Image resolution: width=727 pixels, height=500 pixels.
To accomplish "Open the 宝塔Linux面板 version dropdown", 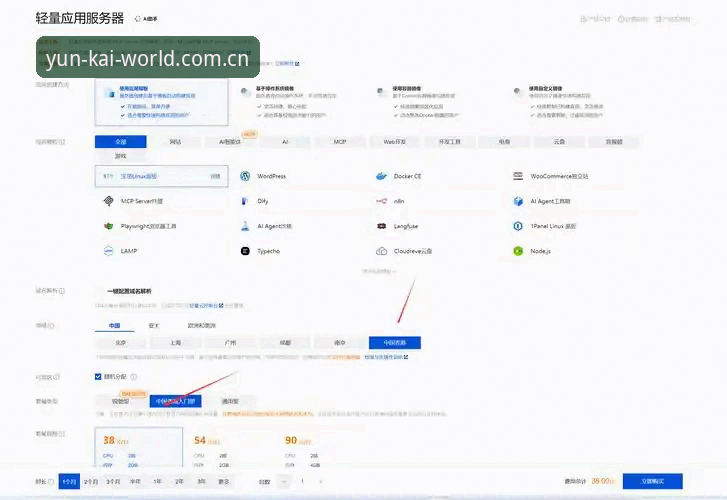I will click(216, 176).
